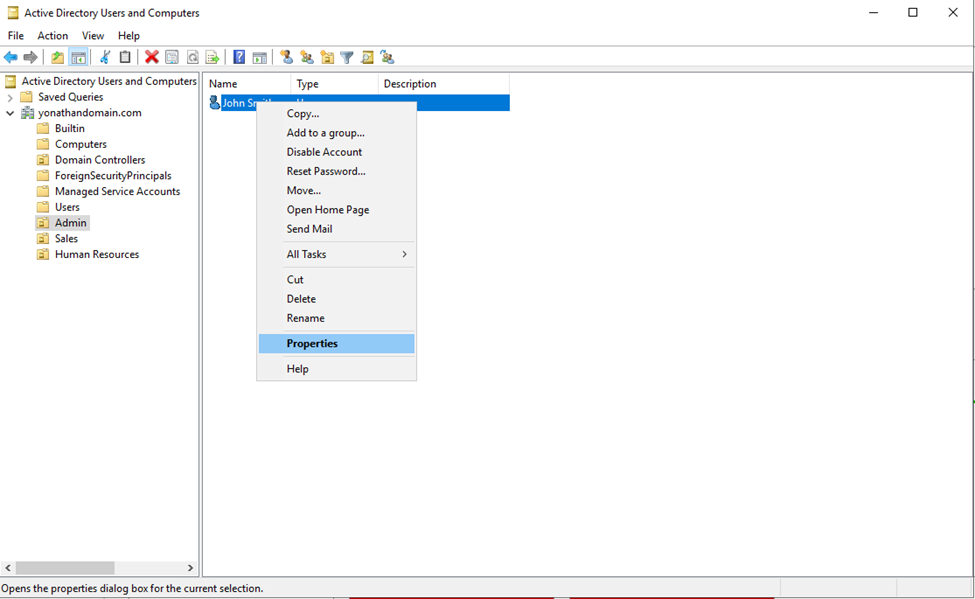
Task: Click the yonathandomain.com domain icon
Action: 27,113
